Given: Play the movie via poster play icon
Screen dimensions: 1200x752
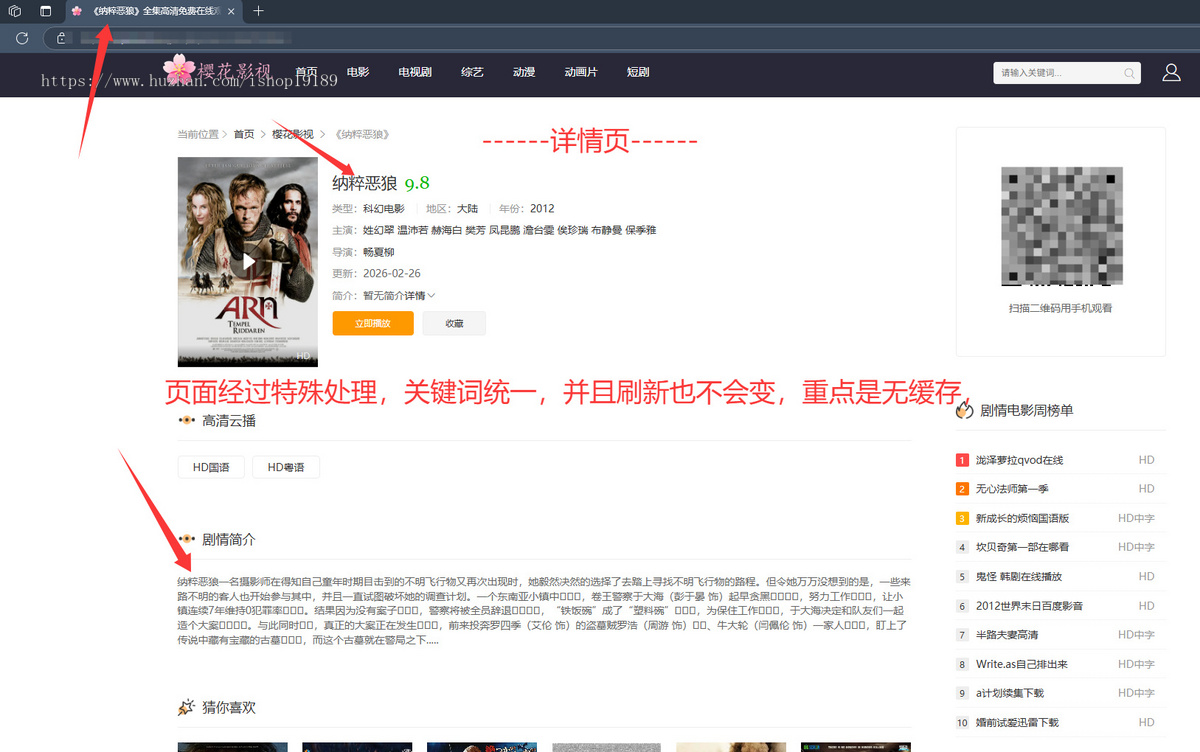Looking at the screenshot, I should click(x=249, y=262).
